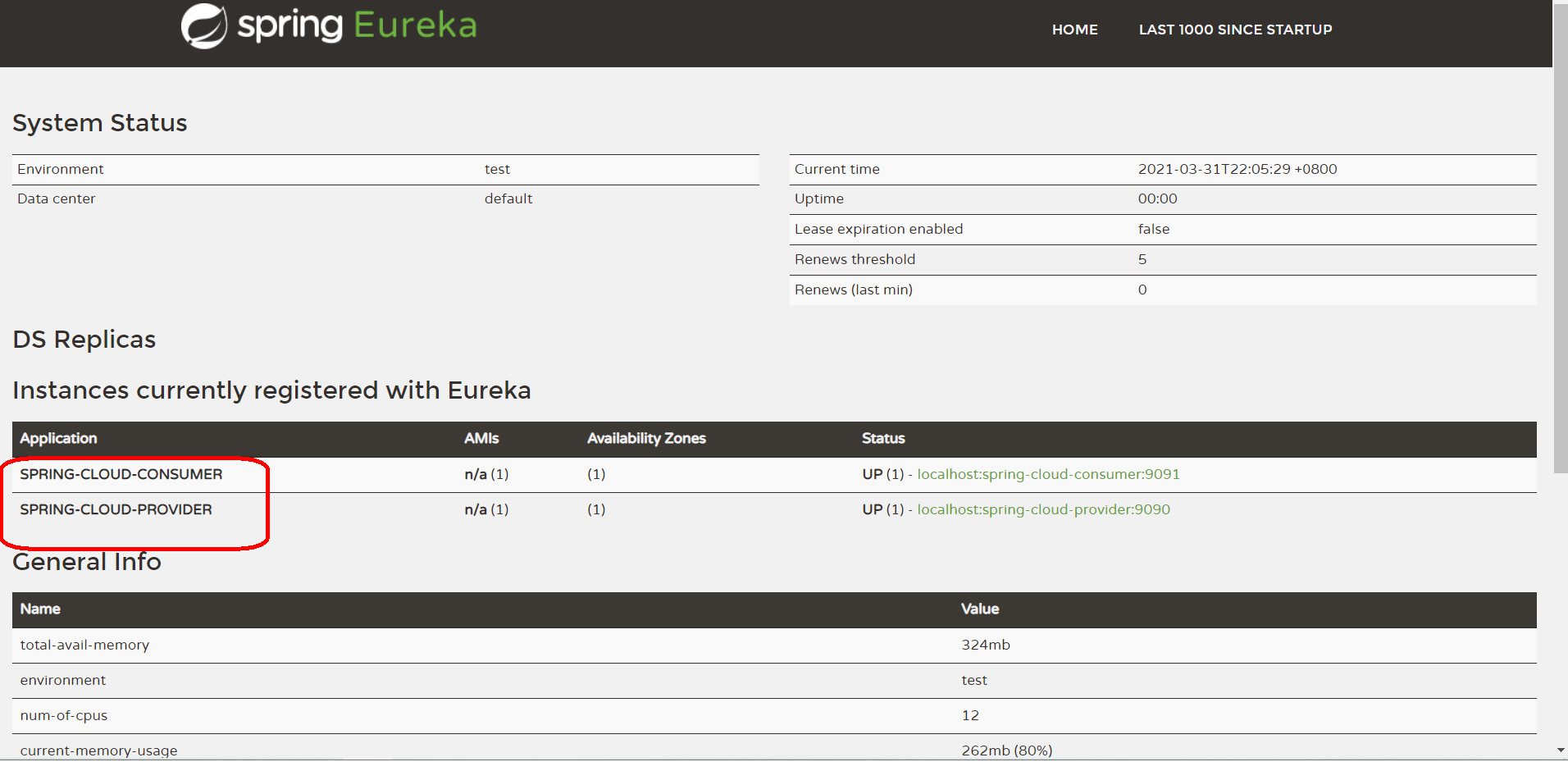1568x762 pixels.
Task: Click the scrollbar down arrow
Action: tap(1560, 751)
